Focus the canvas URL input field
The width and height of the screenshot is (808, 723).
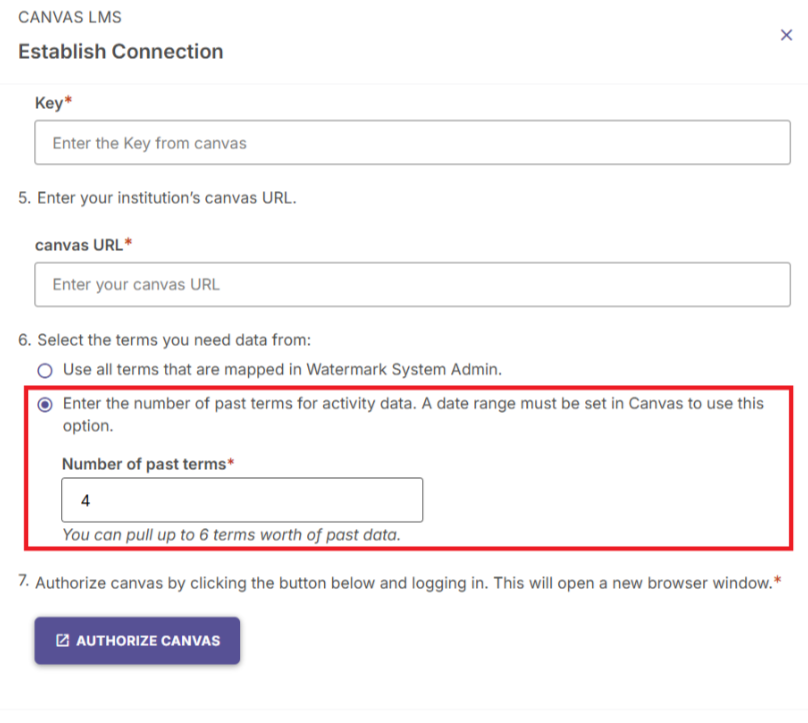pos(412,284)
